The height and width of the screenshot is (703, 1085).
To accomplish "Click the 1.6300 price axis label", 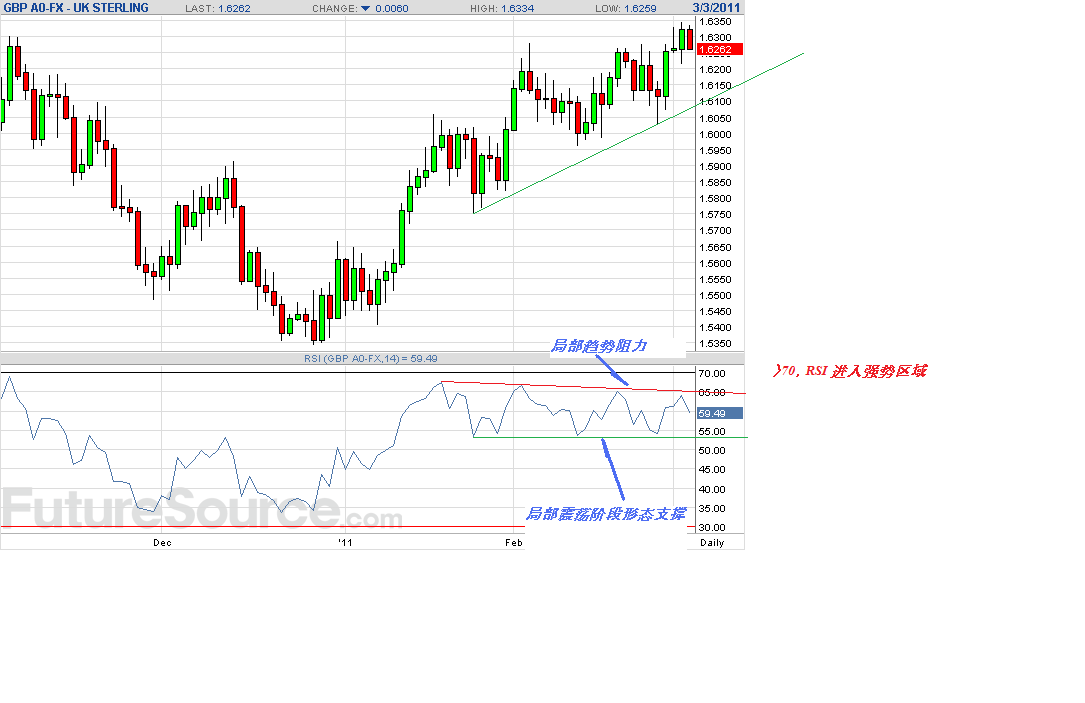I will tap(715, 37).
